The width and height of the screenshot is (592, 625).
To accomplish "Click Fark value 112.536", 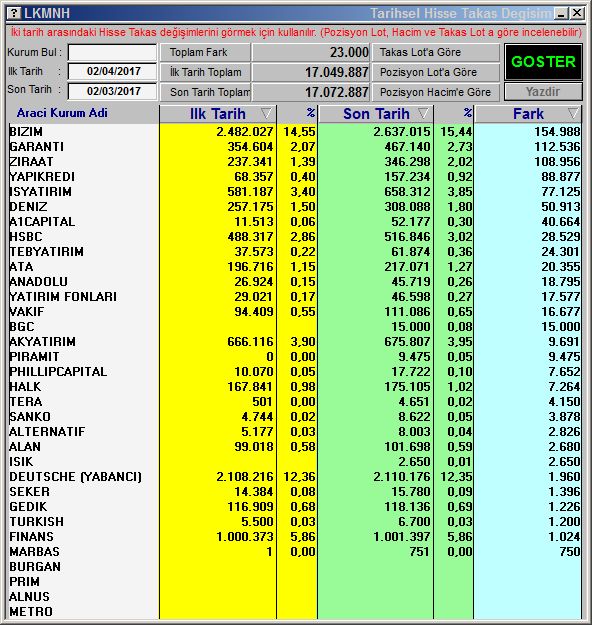I will tap(557, 147).
